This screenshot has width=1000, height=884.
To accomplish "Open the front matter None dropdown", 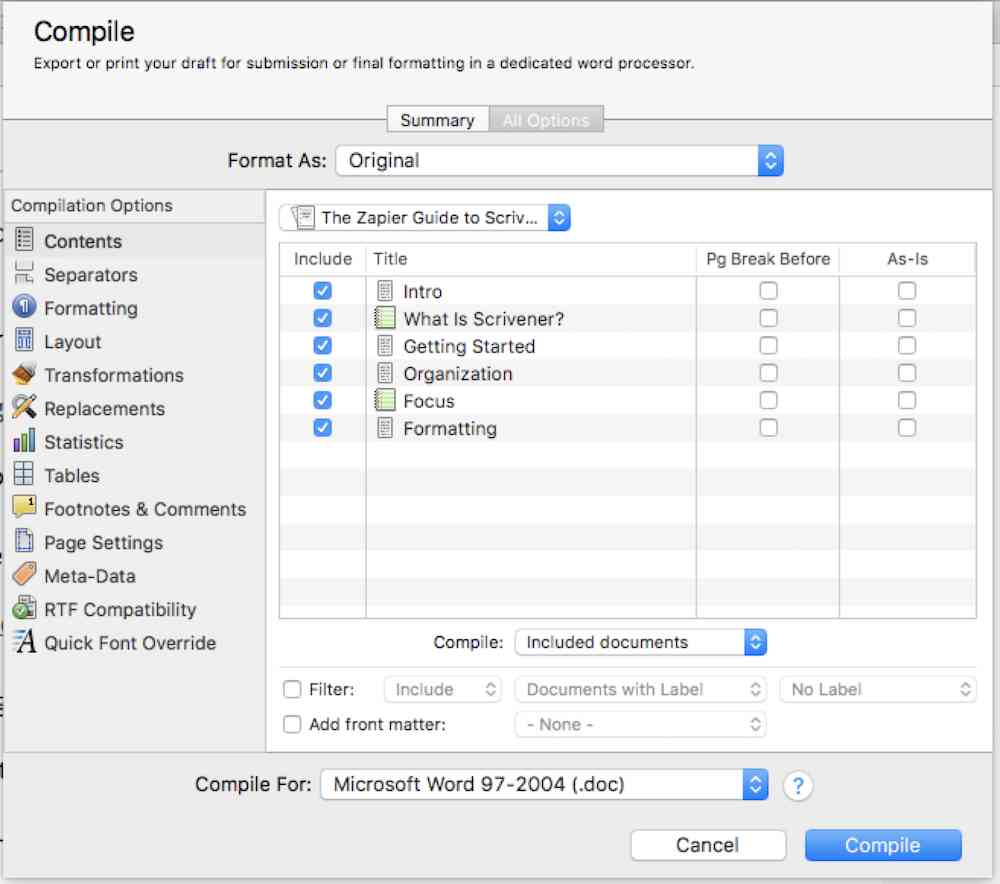I will [x=641, y=725].
